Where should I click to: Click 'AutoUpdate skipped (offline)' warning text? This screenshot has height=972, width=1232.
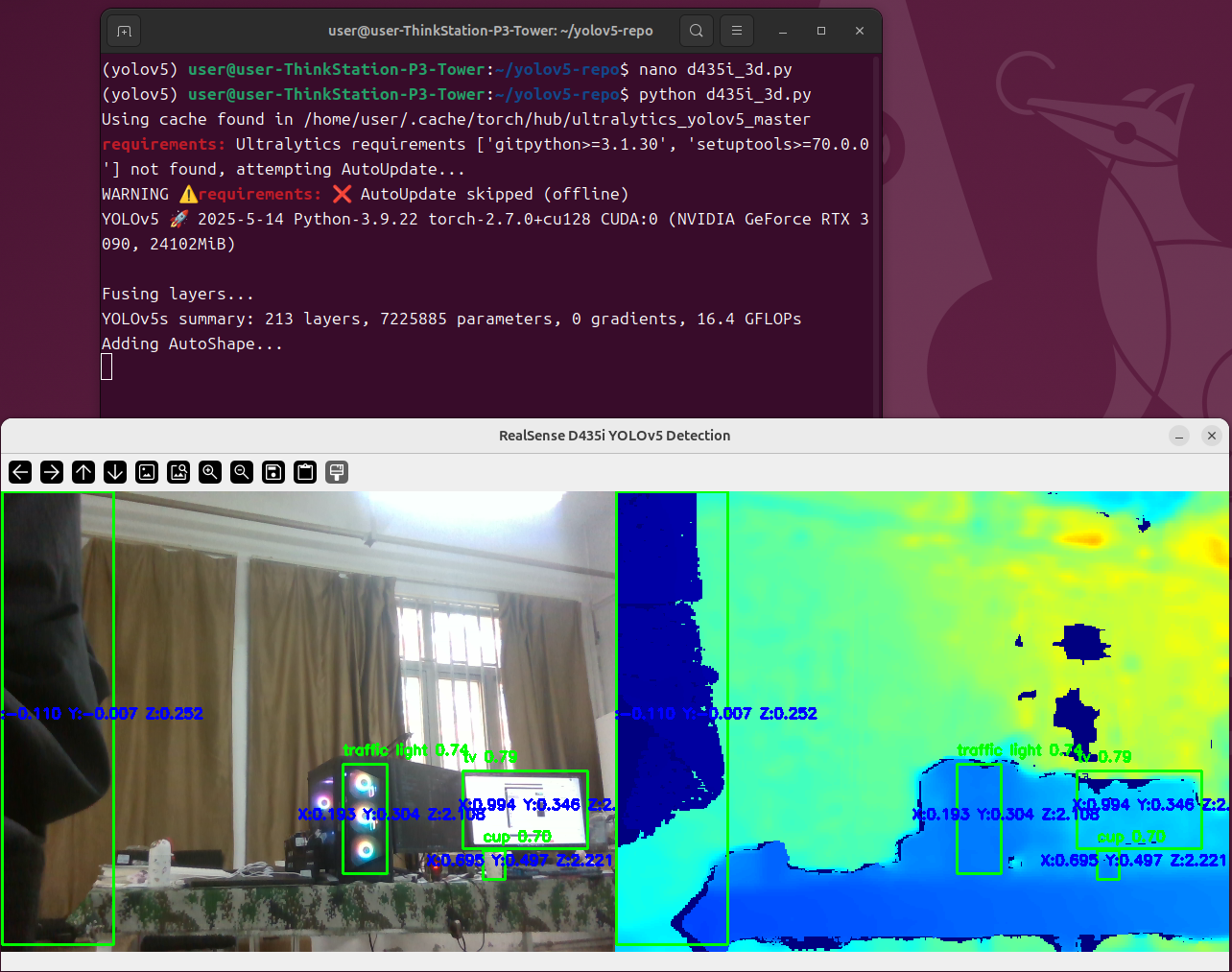pos(494,194)
